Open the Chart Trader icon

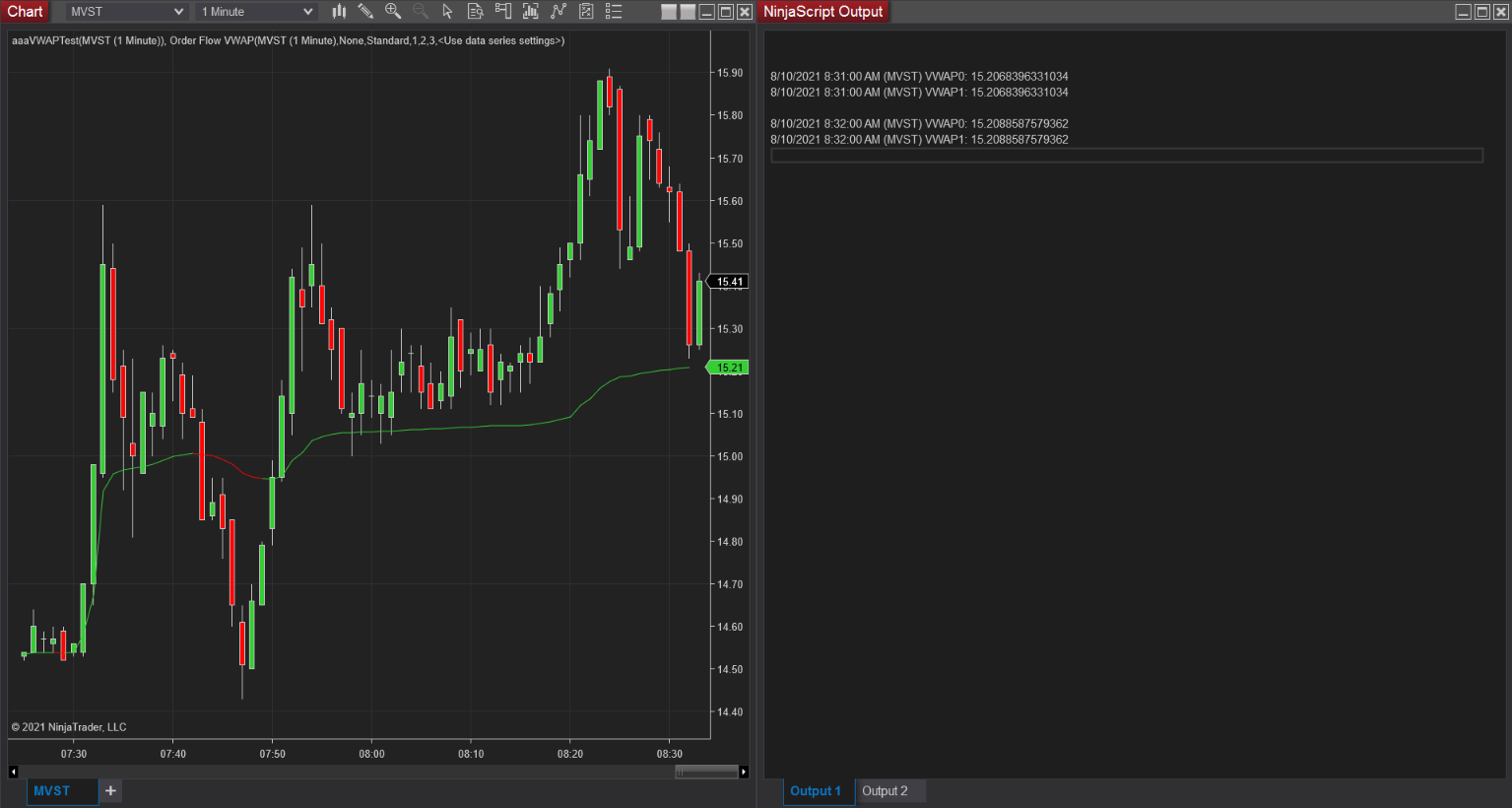pyautogui.click(x=502, y=12)
